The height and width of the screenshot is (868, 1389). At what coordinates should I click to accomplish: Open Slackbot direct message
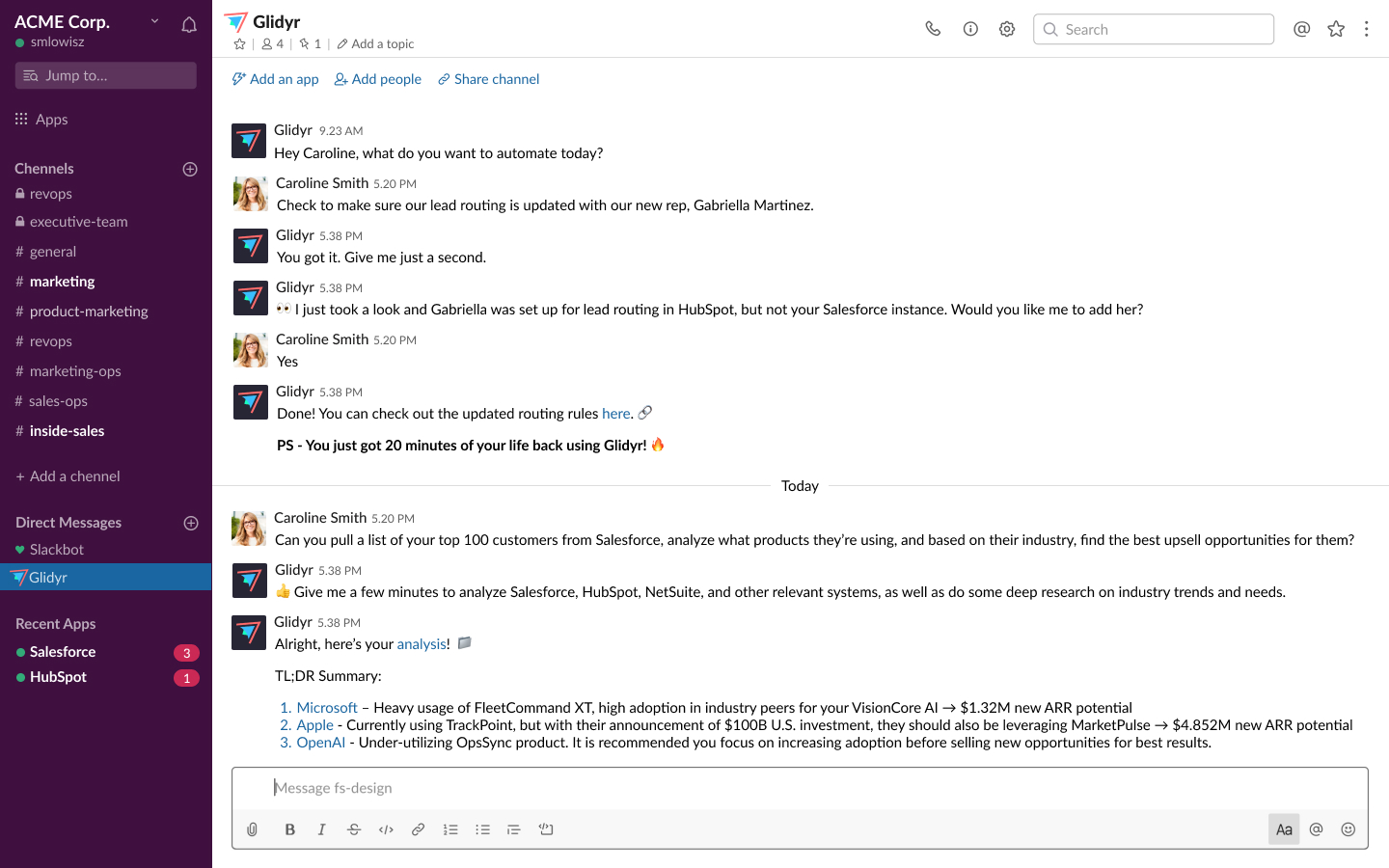click(x=49, y=550)
